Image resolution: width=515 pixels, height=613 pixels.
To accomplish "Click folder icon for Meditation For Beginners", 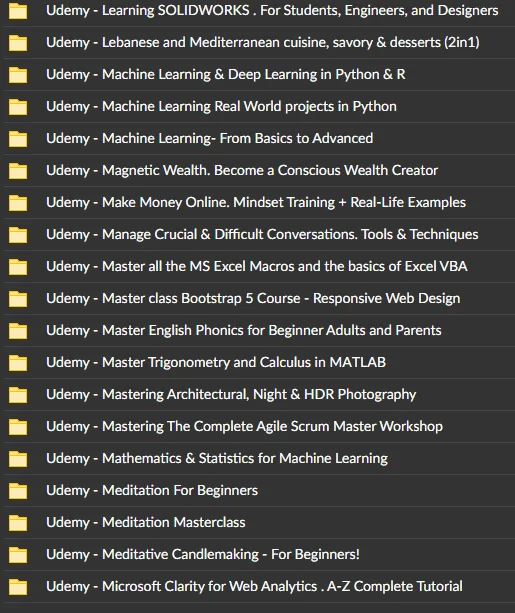I will pos(18,491).
